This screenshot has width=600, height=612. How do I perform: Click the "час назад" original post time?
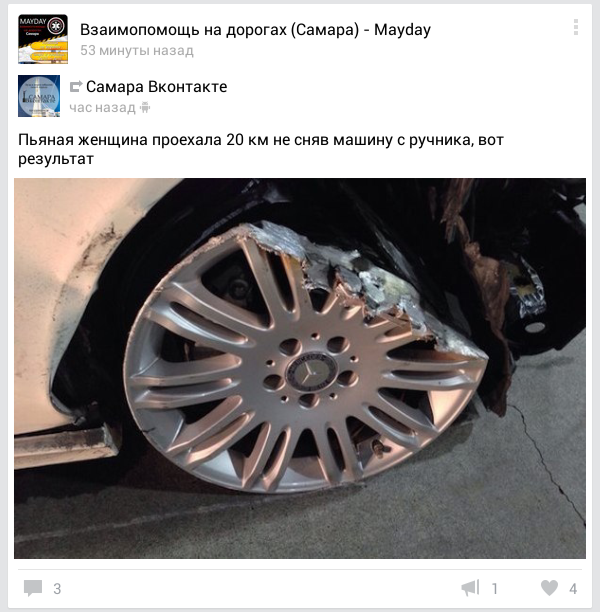point(102,107)
